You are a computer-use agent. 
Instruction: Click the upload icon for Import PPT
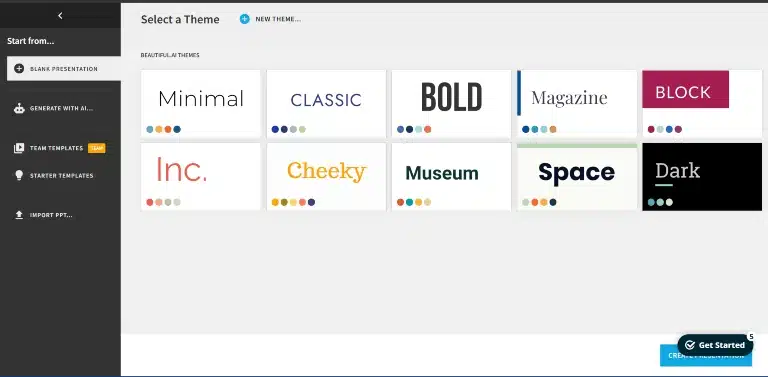point(19,215)
